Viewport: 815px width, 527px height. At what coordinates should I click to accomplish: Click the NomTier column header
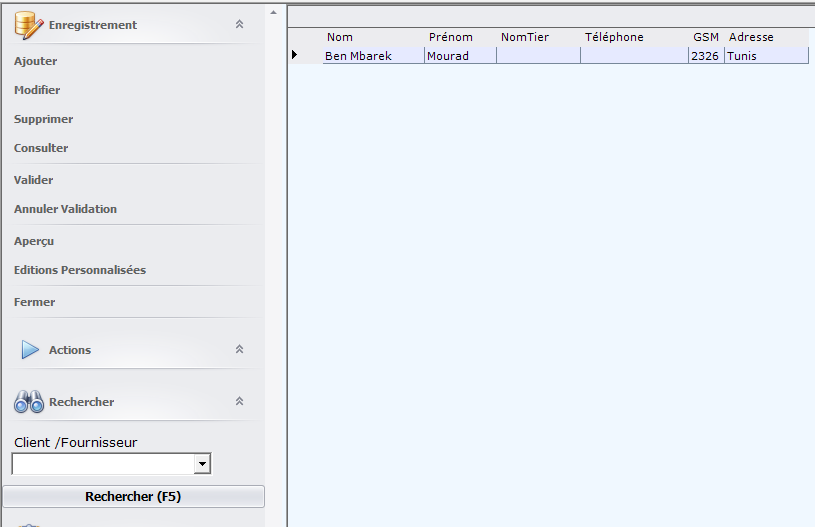[525, 37]
